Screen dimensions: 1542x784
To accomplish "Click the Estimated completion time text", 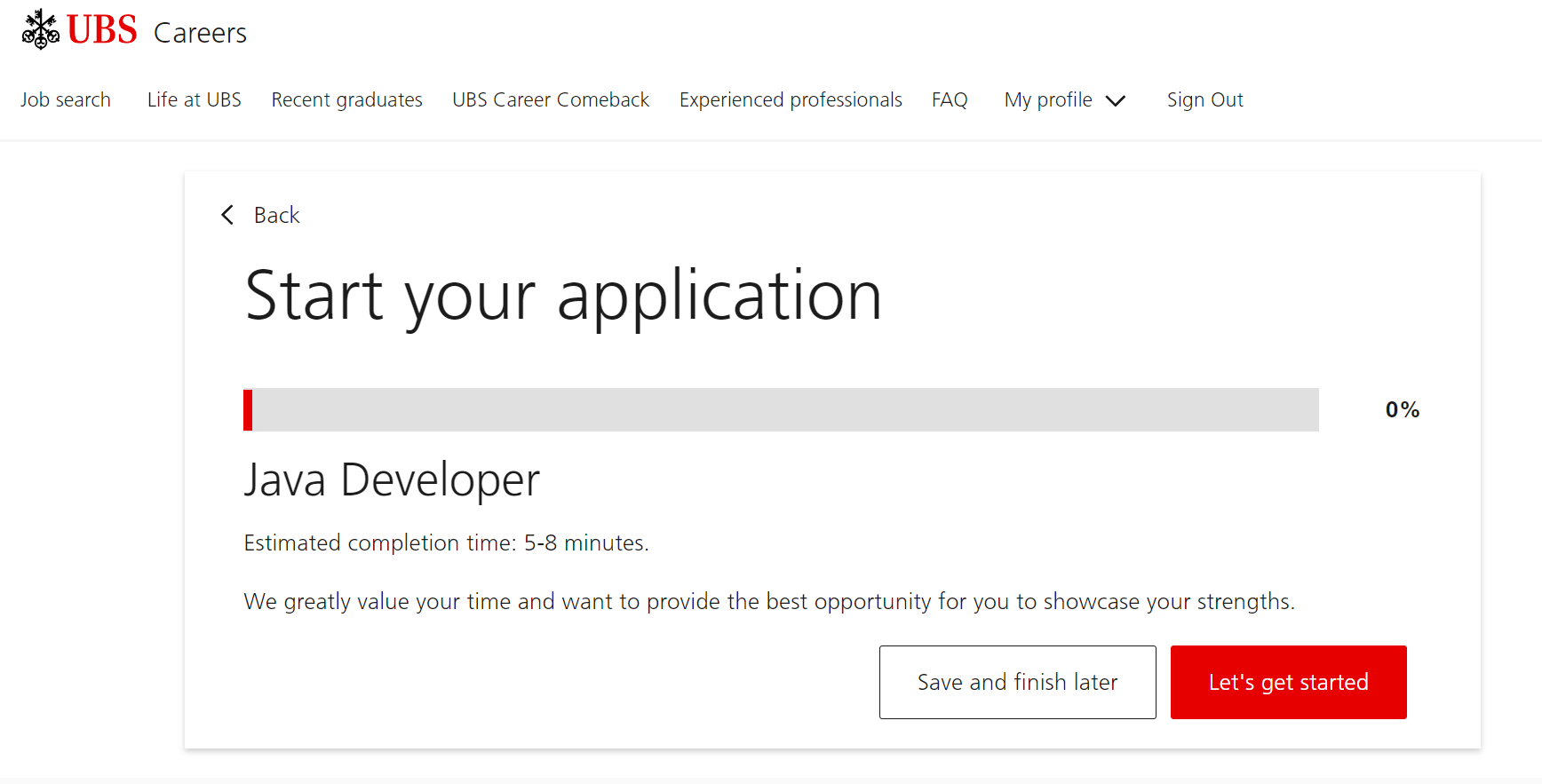I will [x=447, y=542].
